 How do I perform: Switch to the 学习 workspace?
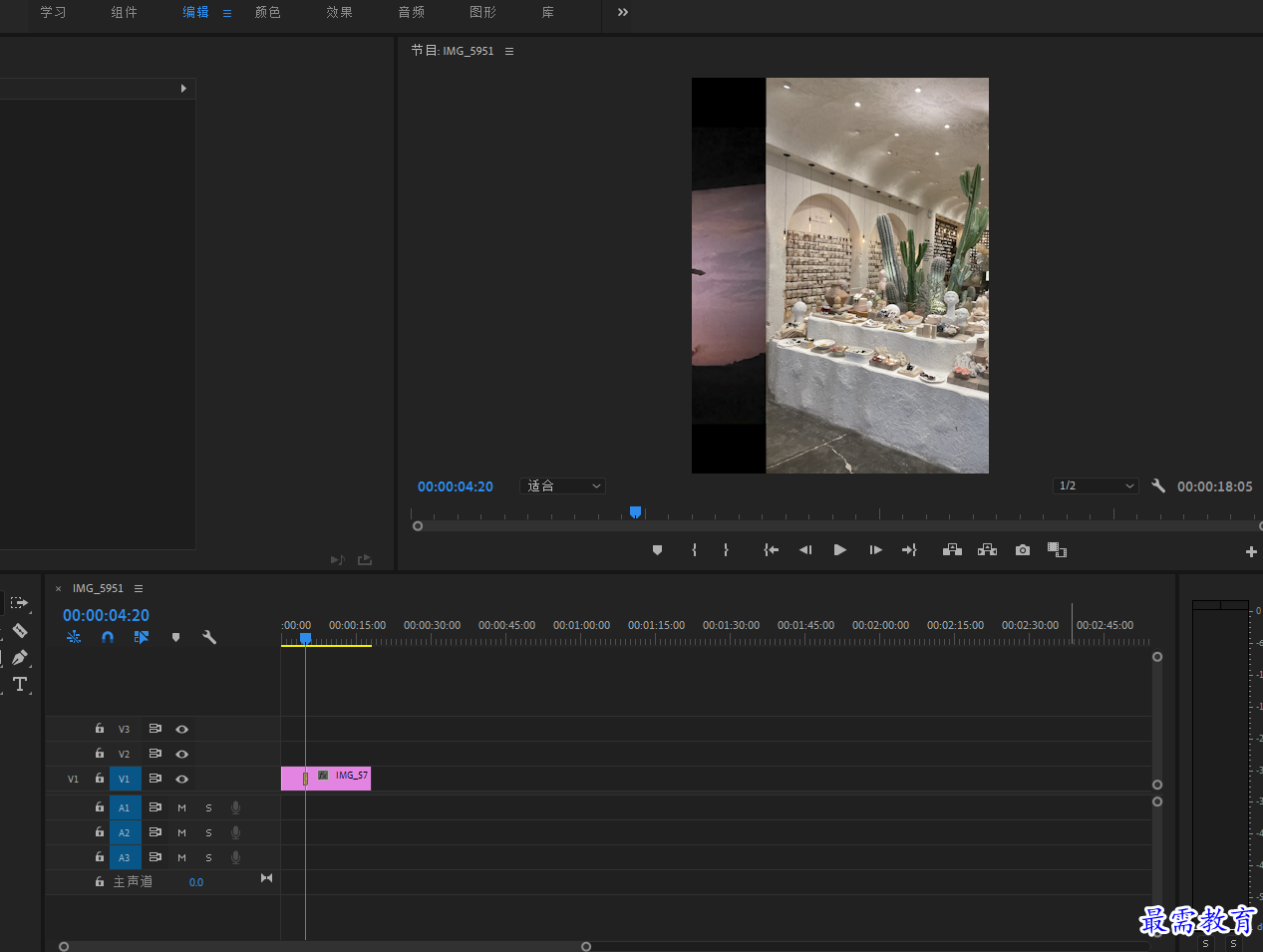click(x=53, y=12)
